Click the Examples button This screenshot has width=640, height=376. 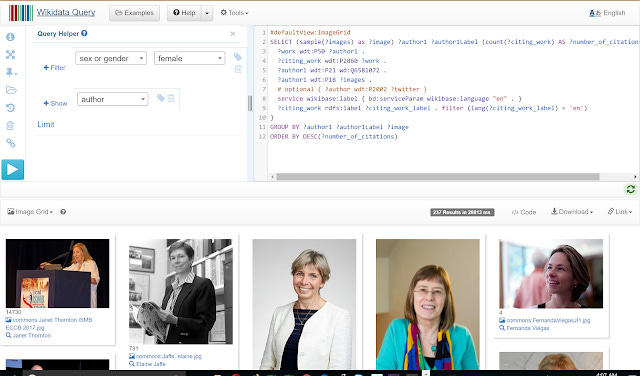pyautogui.click(x=134, y=13)
